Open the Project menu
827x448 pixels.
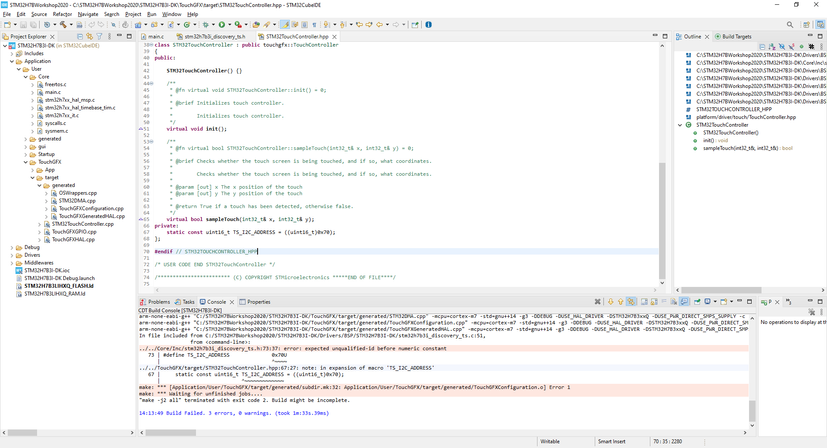tap(133, 14)
